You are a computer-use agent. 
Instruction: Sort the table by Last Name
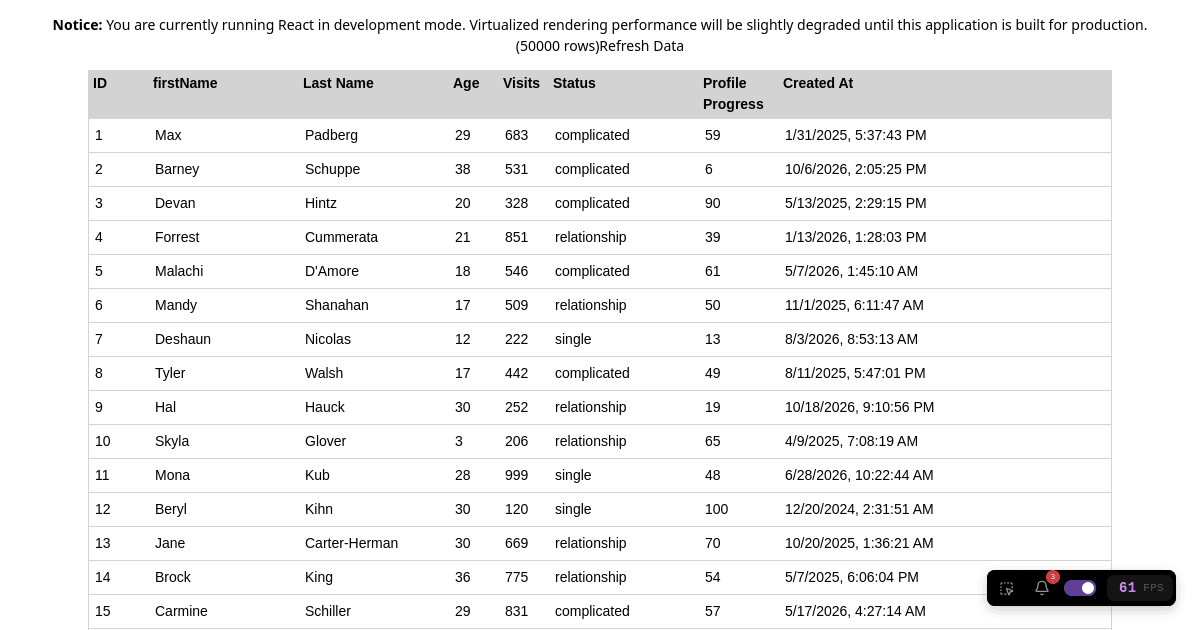tap(338, 83)
